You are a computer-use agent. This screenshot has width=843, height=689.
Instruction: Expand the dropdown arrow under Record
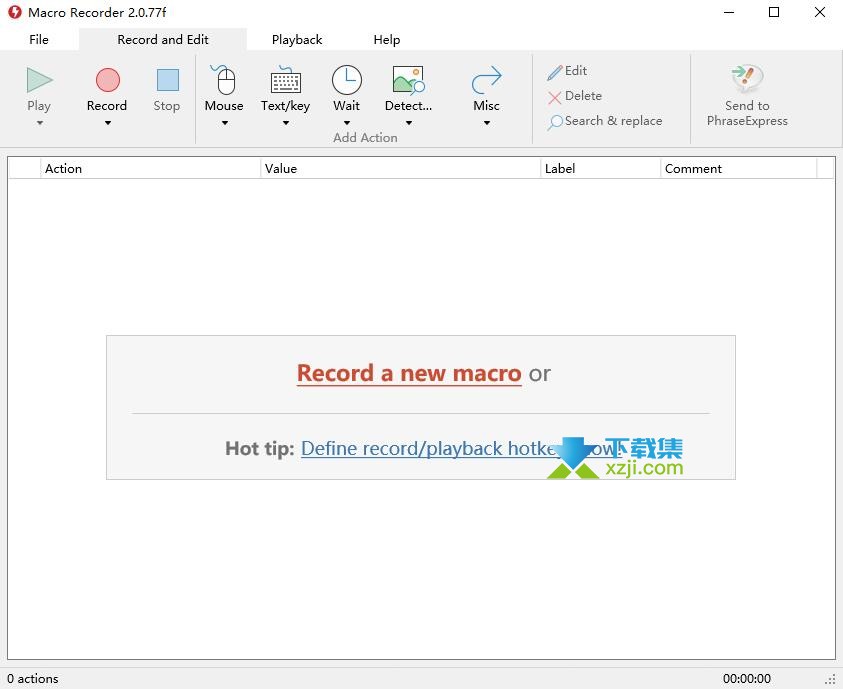108,123
